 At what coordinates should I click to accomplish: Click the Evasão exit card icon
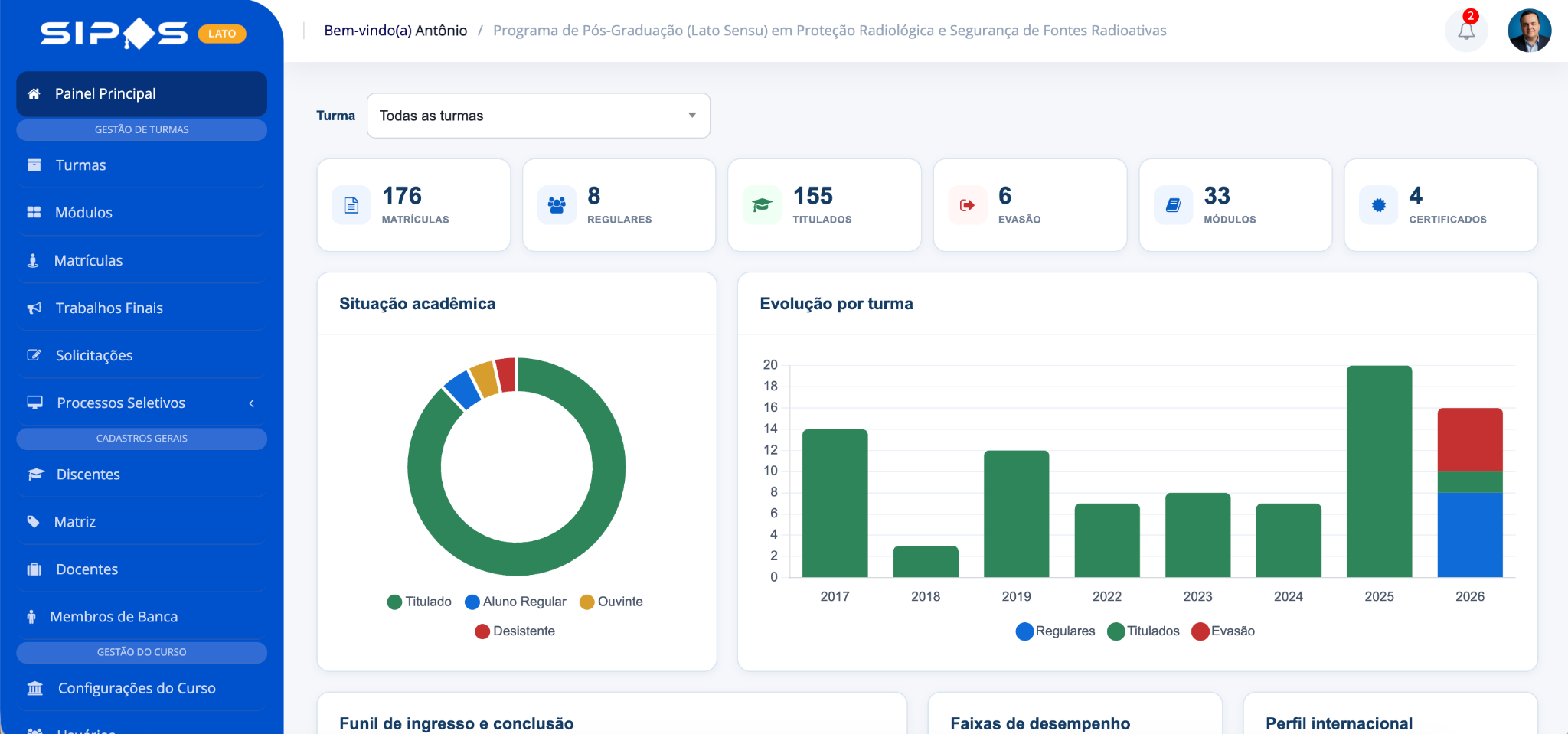[968, 205]
